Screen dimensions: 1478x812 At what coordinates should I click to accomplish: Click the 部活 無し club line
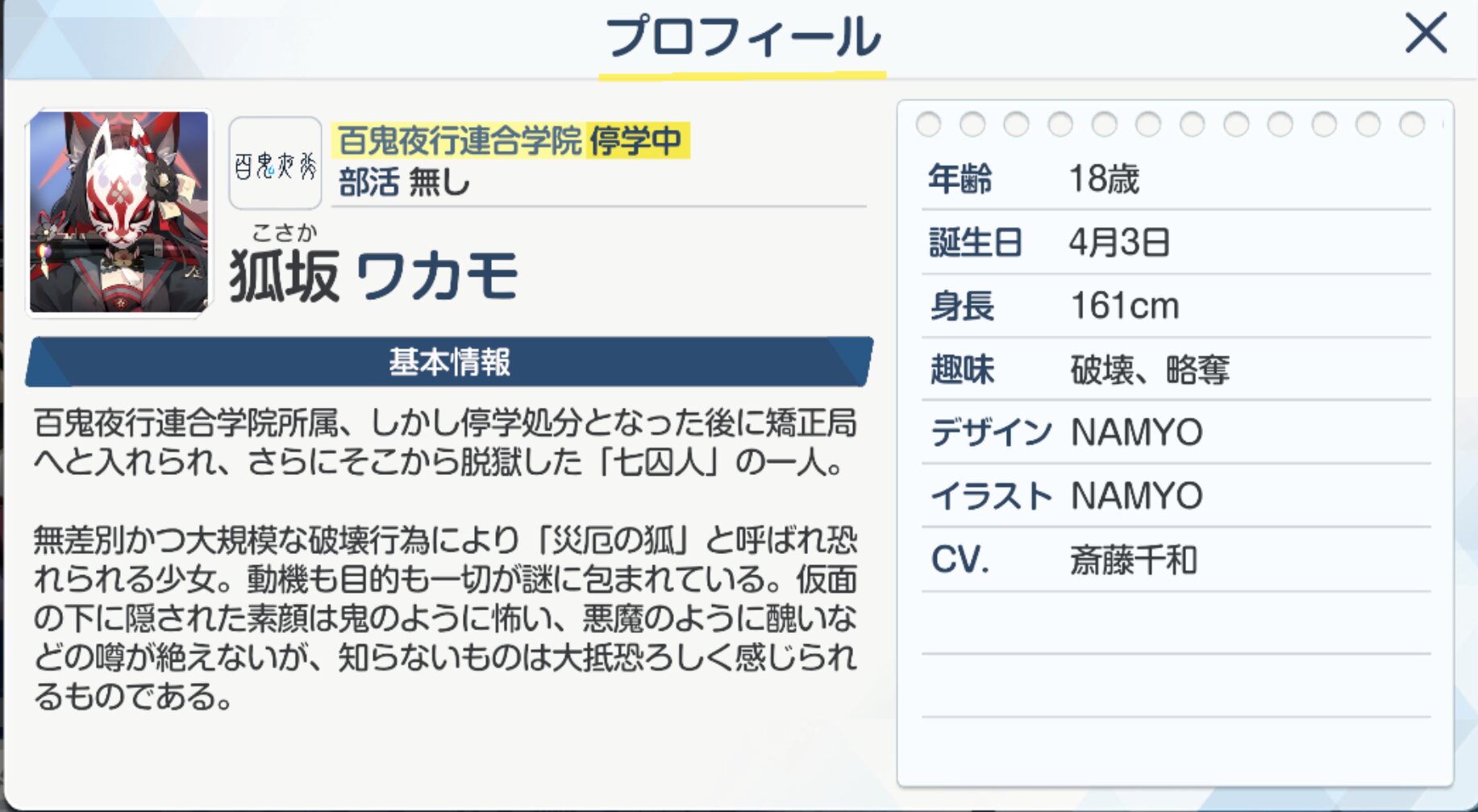(x=403, y=182)
